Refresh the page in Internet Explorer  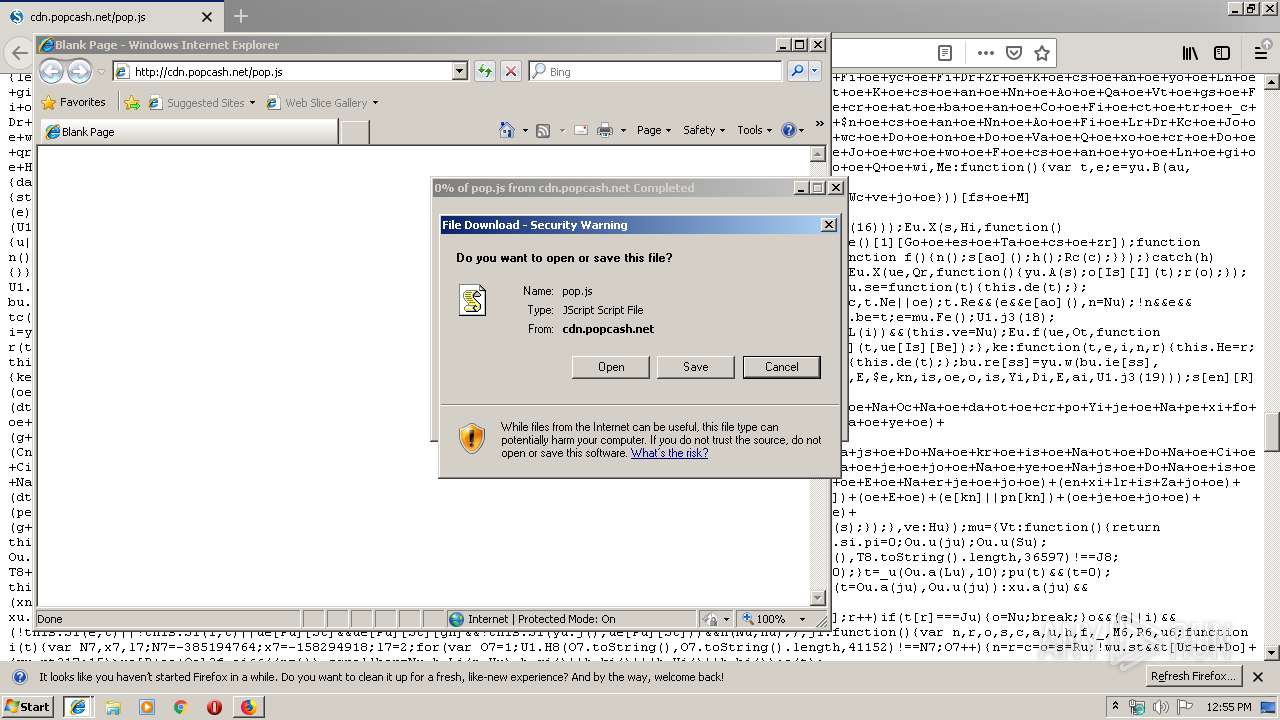tap(484, 71)
